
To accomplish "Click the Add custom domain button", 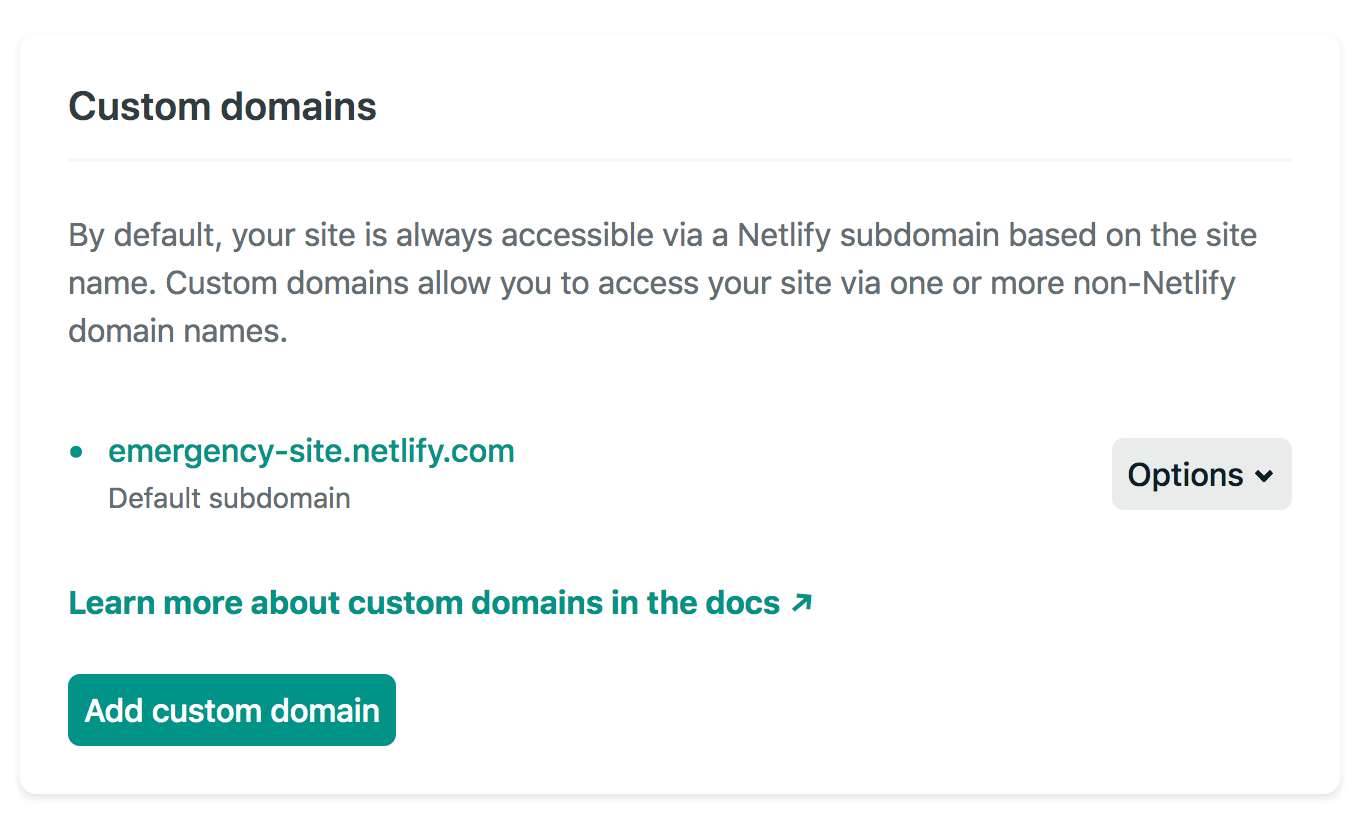I will click(x=231, y=710).
